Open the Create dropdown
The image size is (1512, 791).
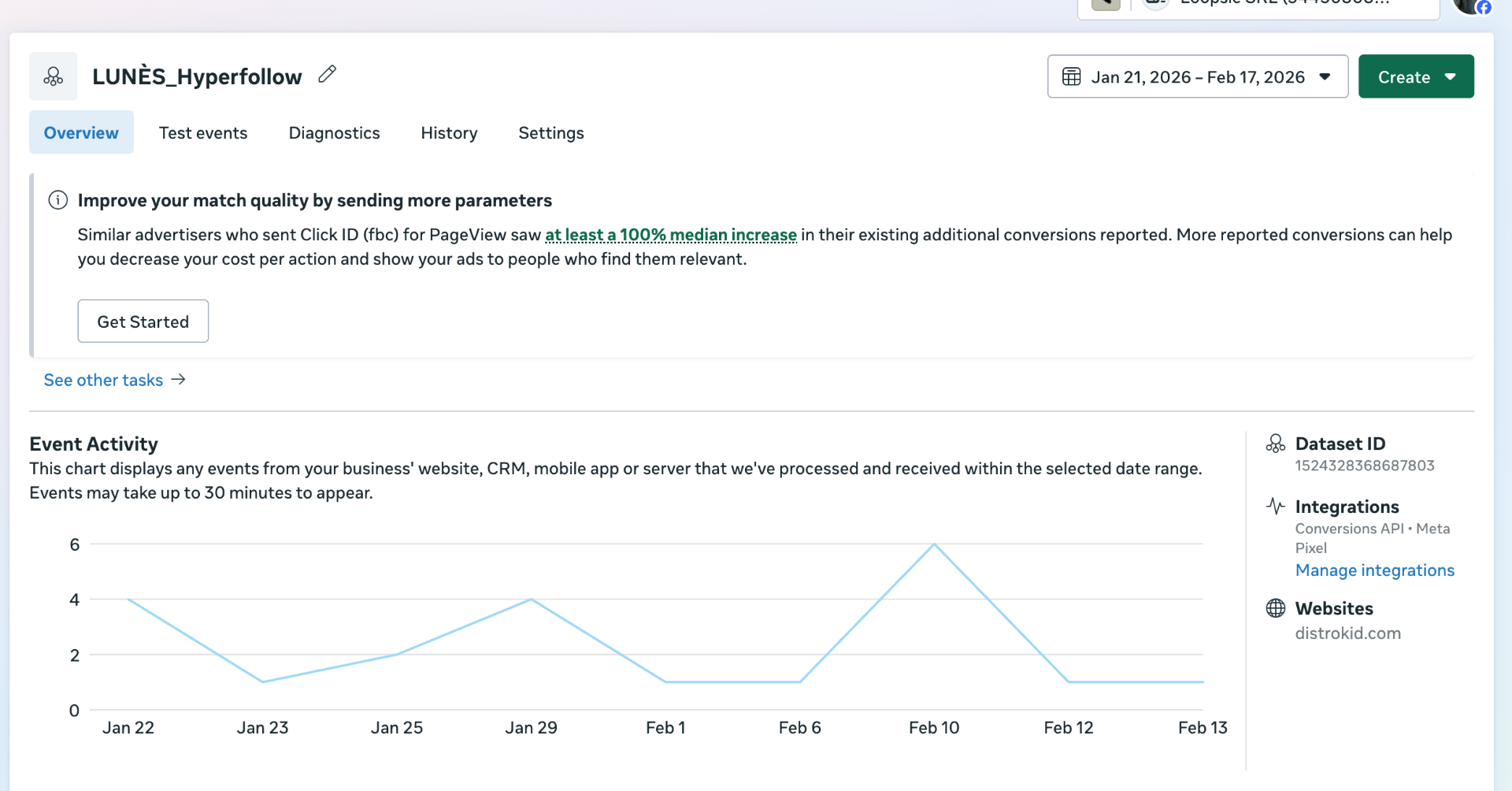tap(1415, 76)
